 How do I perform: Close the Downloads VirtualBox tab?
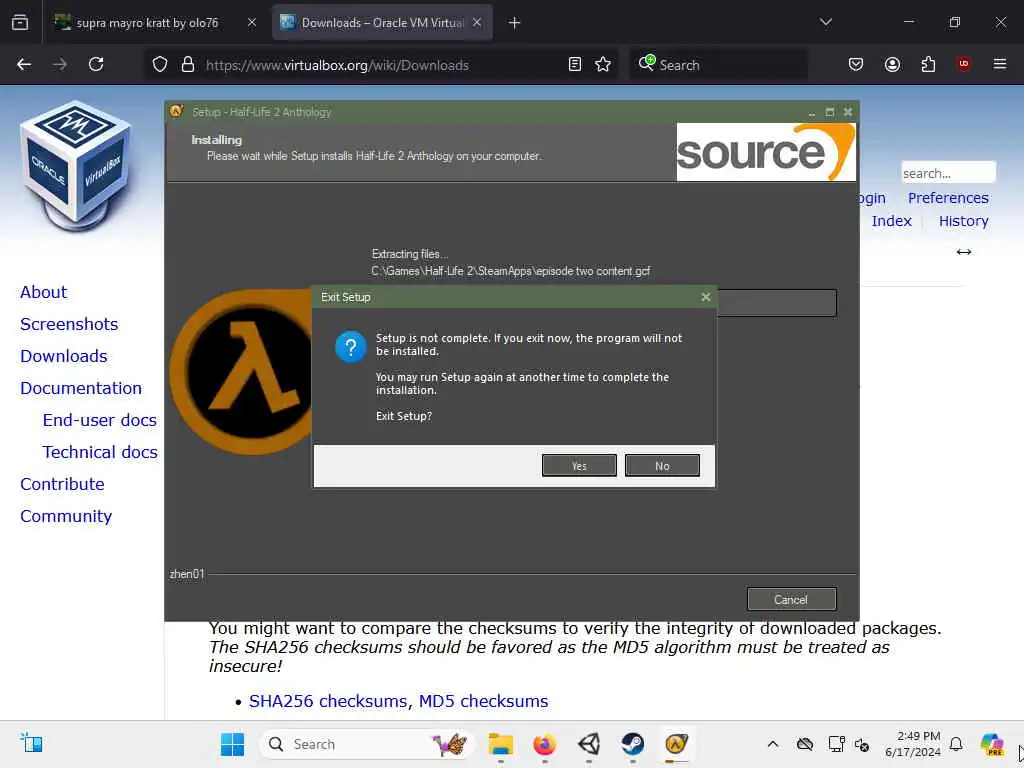pos(477,23)
